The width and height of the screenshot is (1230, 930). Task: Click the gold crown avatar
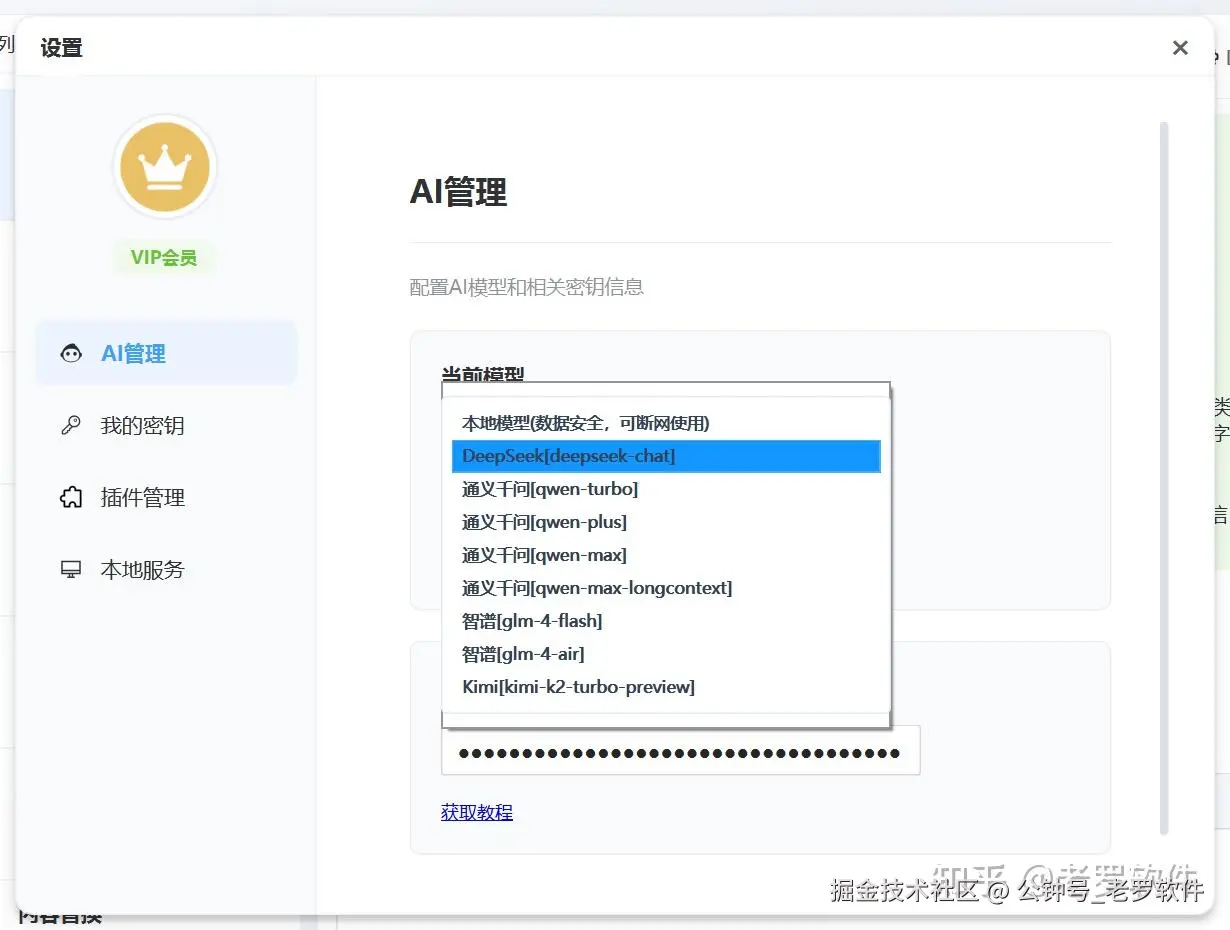coord(165,166)
